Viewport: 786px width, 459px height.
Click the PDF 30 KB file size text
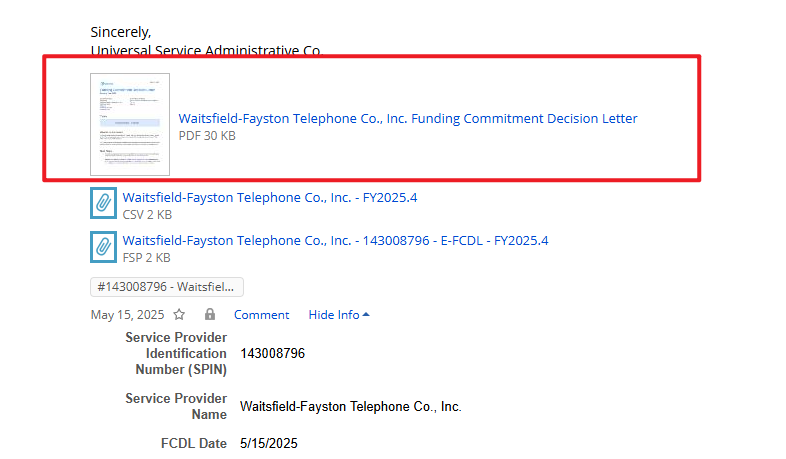207,135
